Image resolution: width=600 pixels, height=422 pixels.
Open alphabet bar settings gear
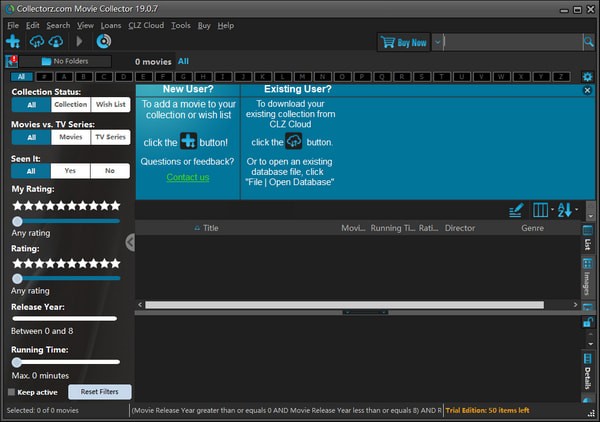[x=587, y=76]
